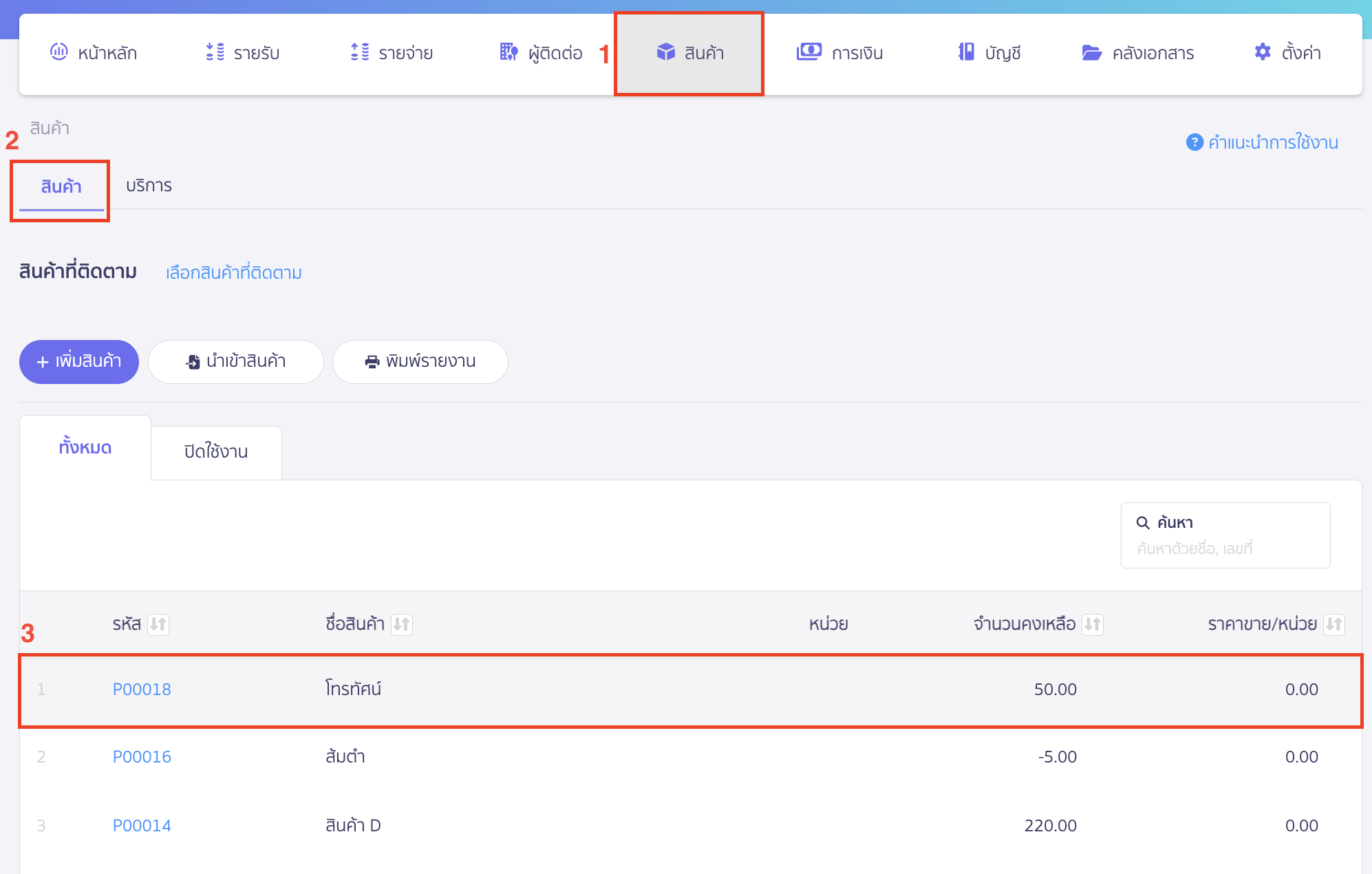Image resolution: width=1372 pixels, height=874 pixels.
Task: Click the dashboard icon next to หน้าหลัก
Action: pyautogui.click(x=59, y=52)
